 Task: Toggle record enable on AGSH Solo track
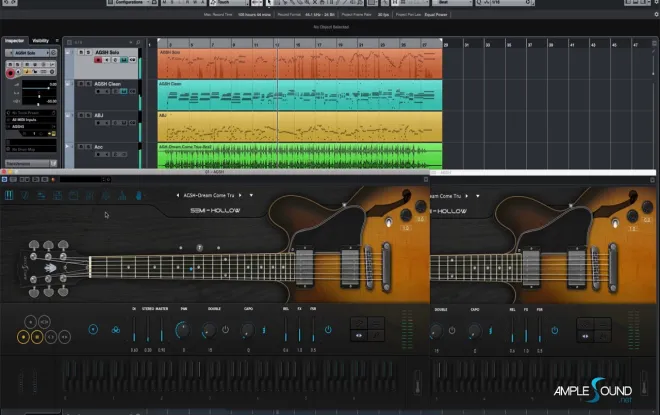[98, 60]
